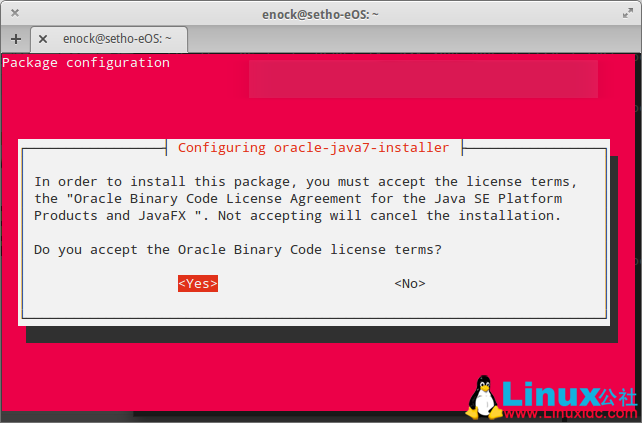This screenshot has height=423, width=642.
Task: Close the terminal window
Action: tap(16, 13)
